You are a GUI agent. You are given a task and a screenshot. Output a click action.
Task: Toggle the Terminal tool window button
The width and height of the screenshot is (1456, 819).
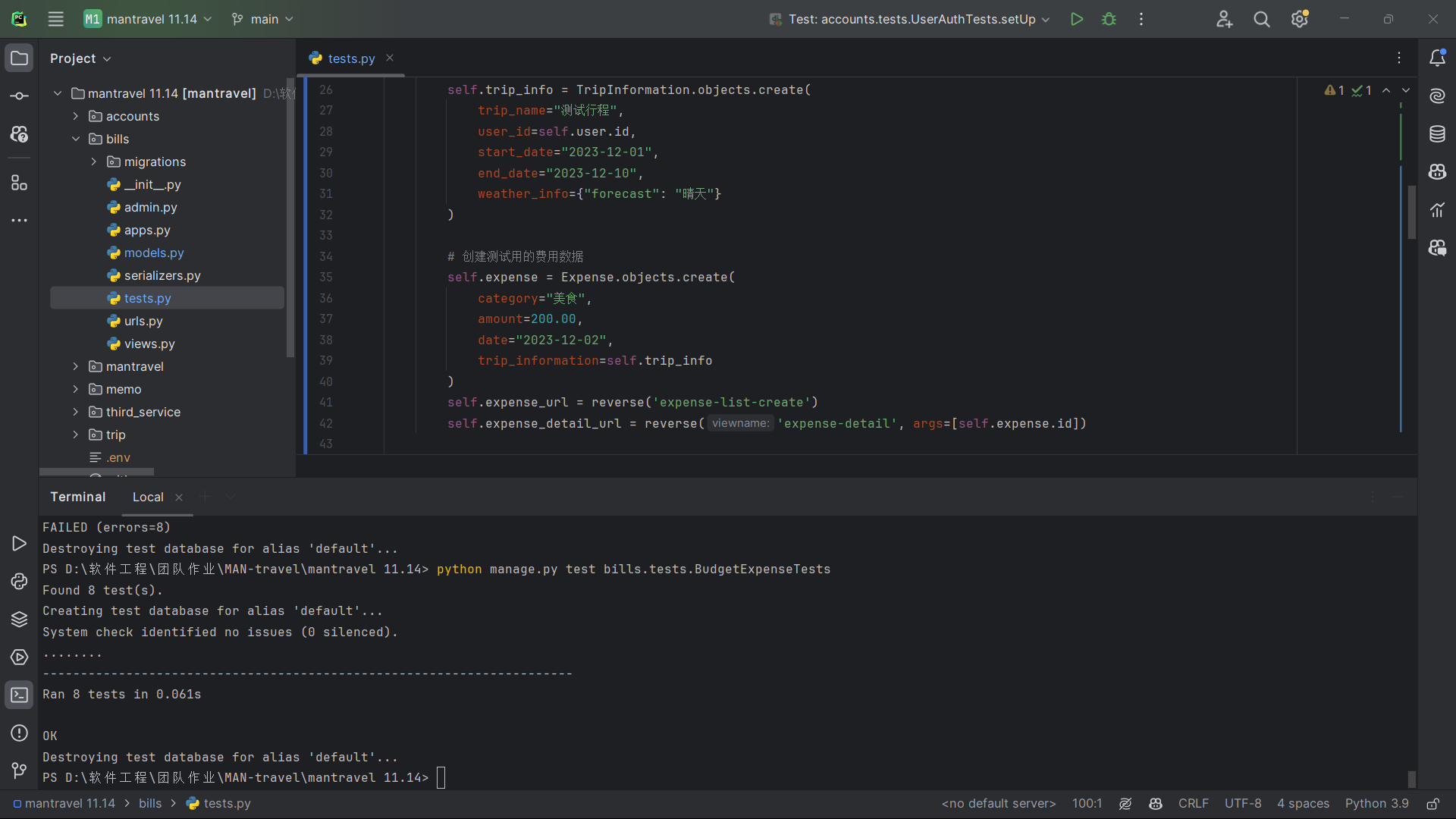coord(19,695)
